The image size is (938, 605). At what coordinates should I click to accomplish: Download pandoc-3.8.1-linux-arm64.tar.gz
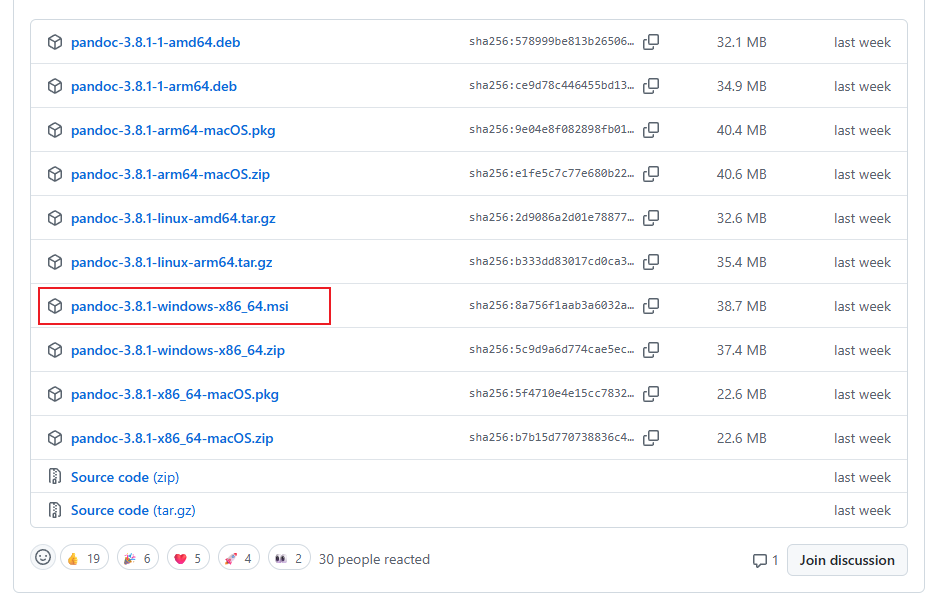point(172,262)
